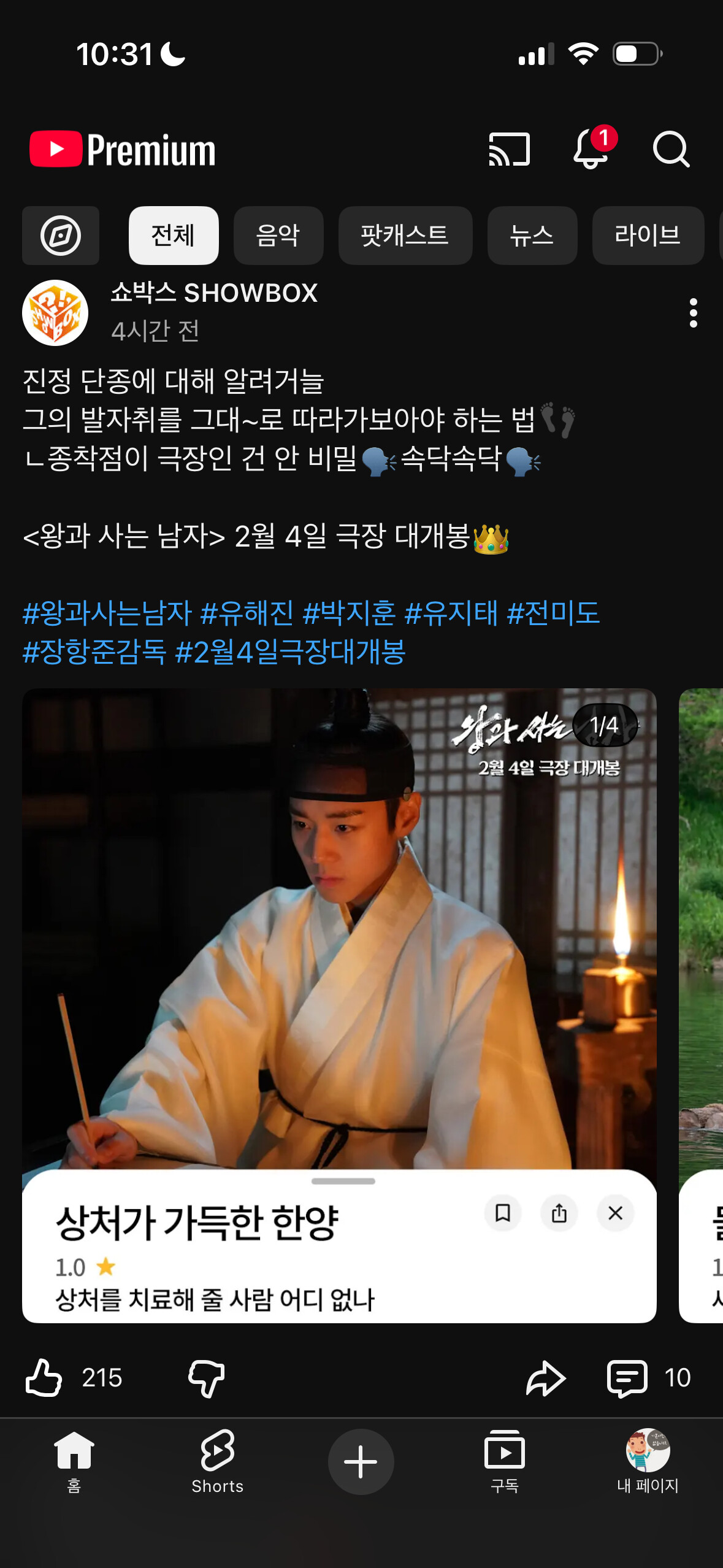Like the SHOWBOX post

pyautogui.click(x=44, y=1378)
